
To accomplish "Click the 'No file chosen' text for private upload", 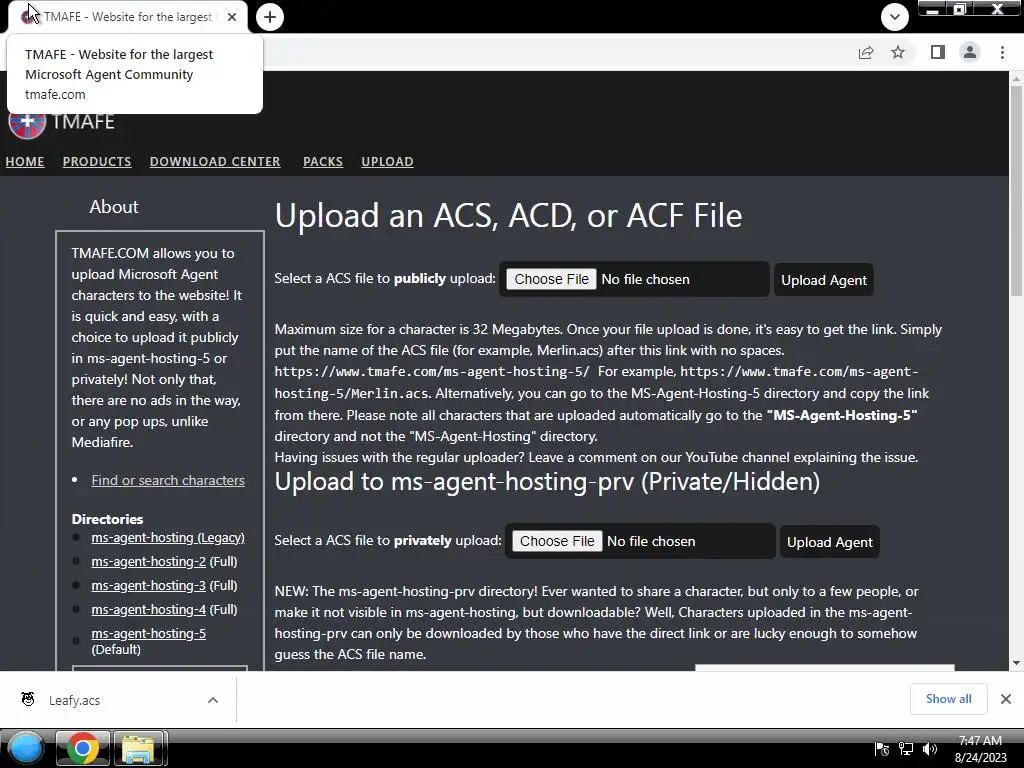I will tap(651, 541).
